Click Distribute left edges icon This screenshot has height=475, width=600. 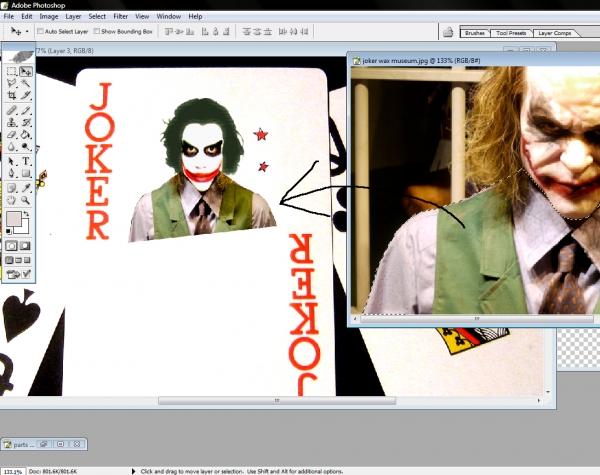click(x=283, y=32)
